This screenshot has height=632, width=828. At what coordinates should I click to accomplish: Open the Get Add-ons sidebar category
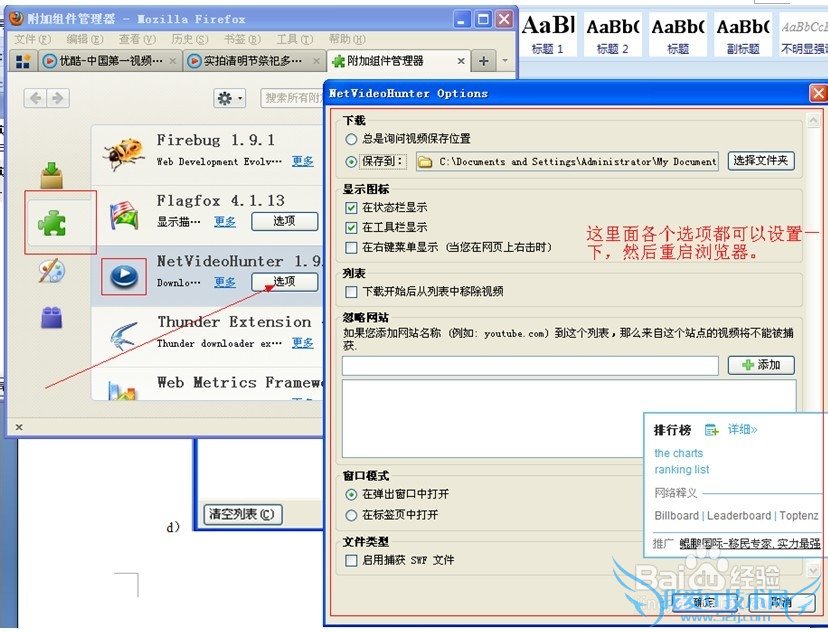click(52, 175)
